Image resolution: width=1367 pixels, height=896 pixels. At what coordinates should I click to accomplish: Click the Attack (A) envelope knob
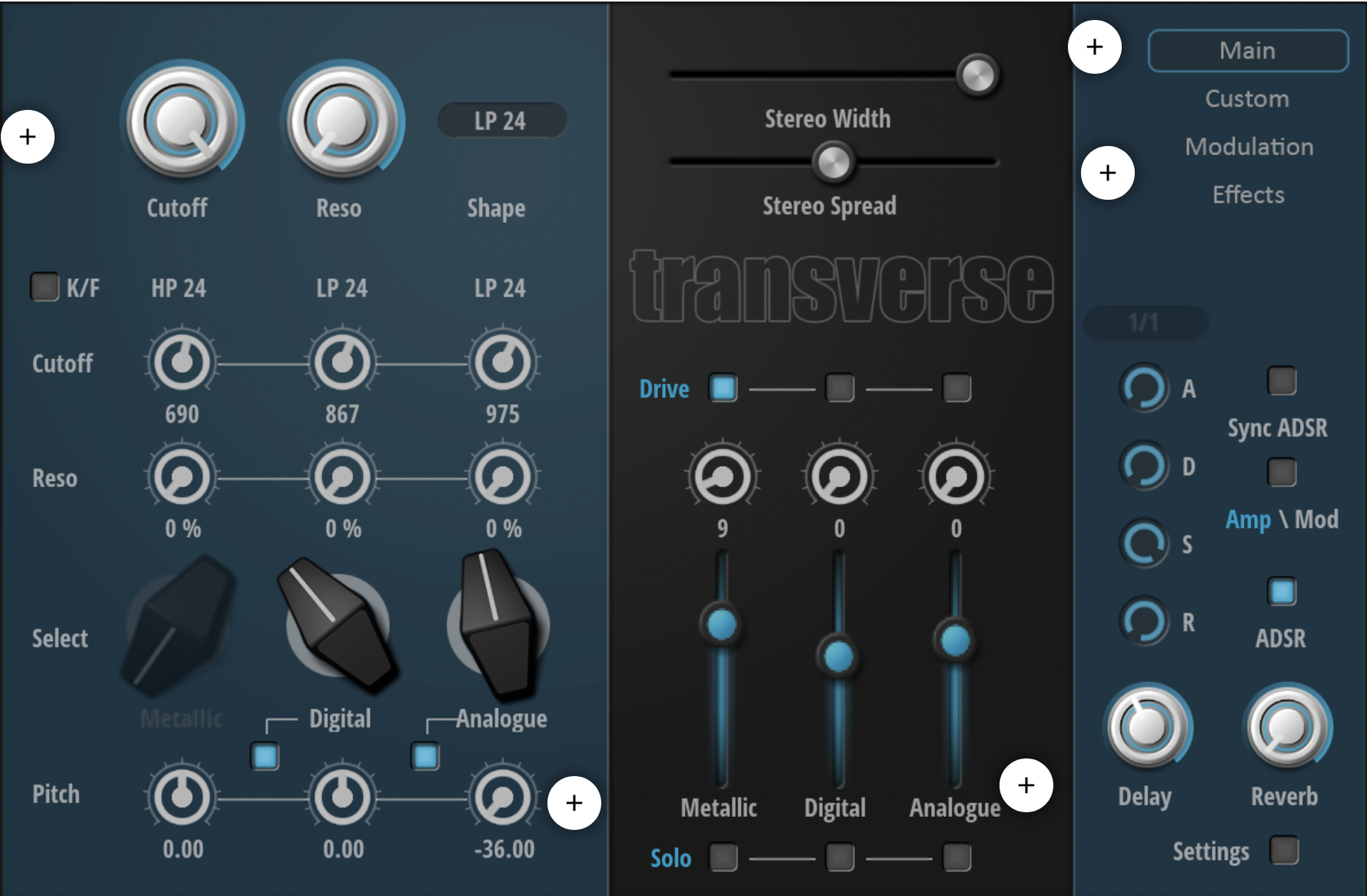point(1144,388)
